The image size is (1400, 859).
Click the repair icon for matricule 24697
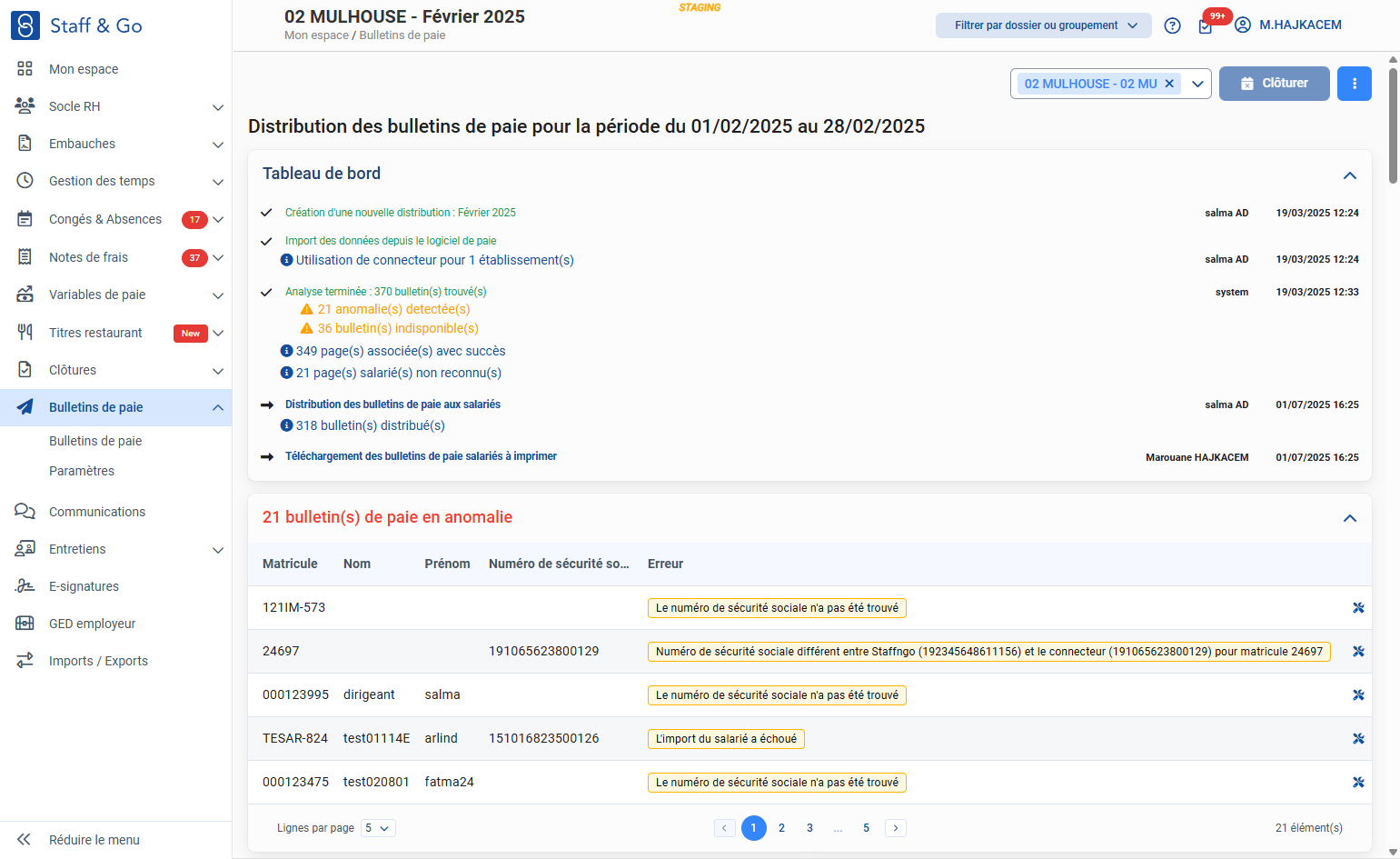(1358, 652)
